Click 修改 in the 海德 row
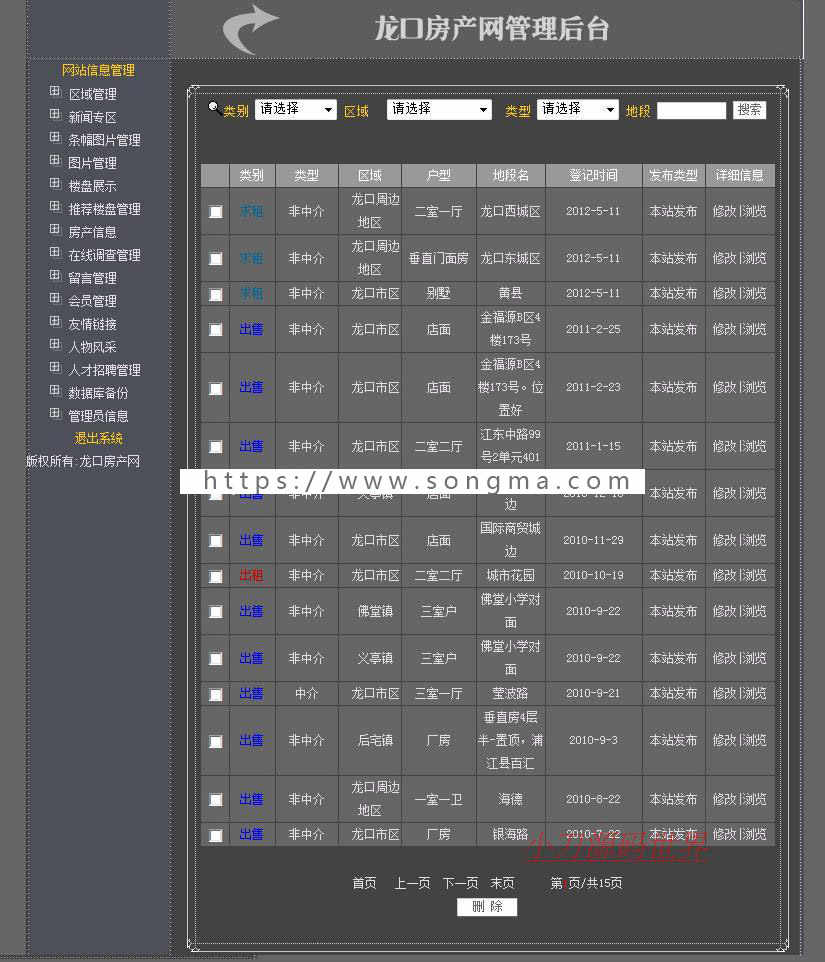This screenshot has height=962, width=825. [724, 799]
